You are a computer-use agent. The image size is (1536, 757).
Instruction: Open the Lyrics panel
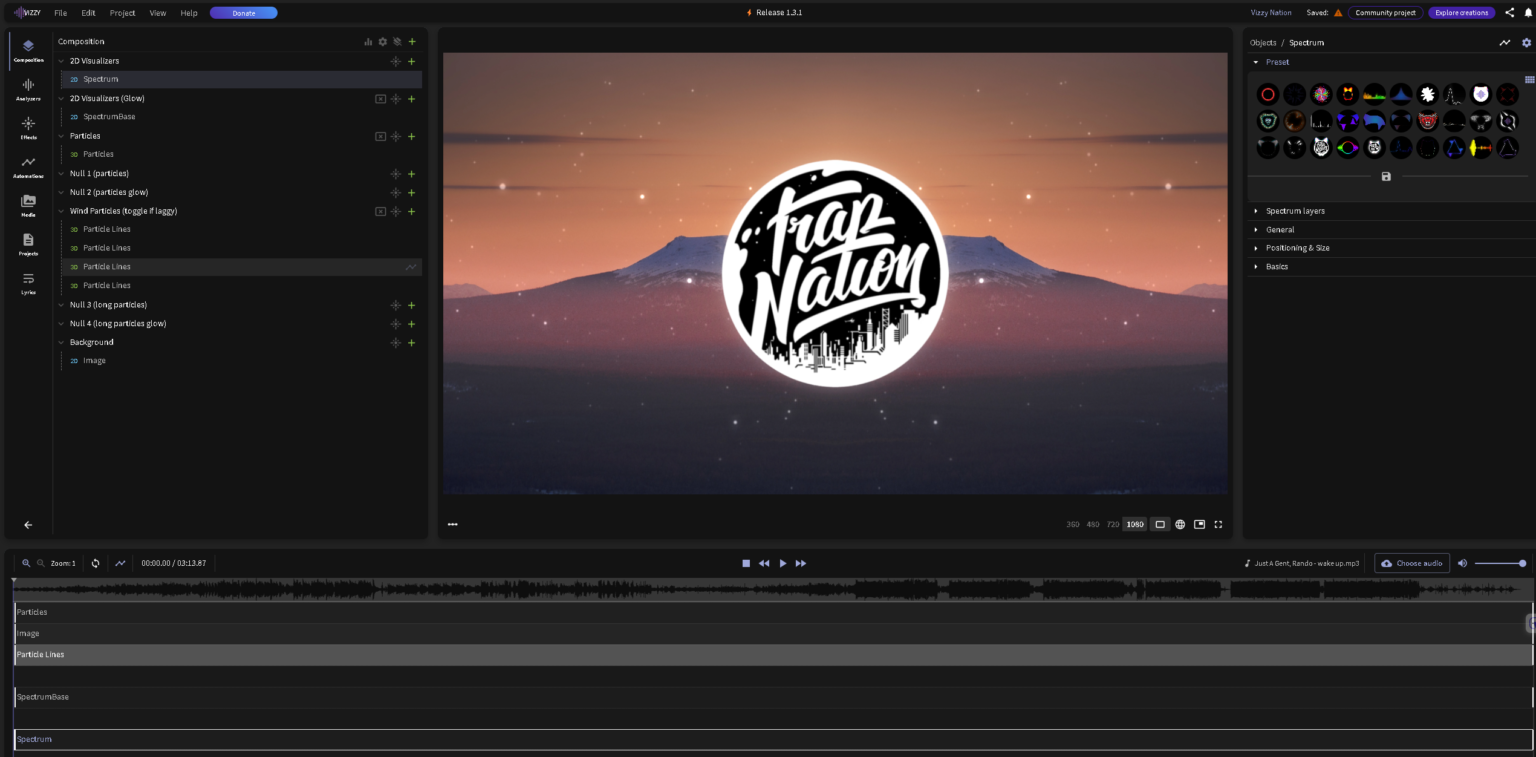(x=28, y=283)
